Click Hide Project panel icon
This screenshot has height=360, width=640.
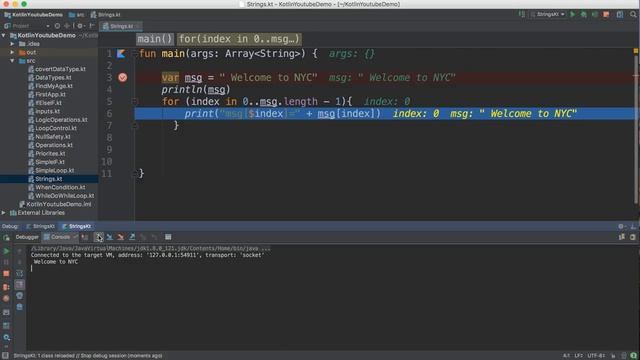(x=92, y=26)
